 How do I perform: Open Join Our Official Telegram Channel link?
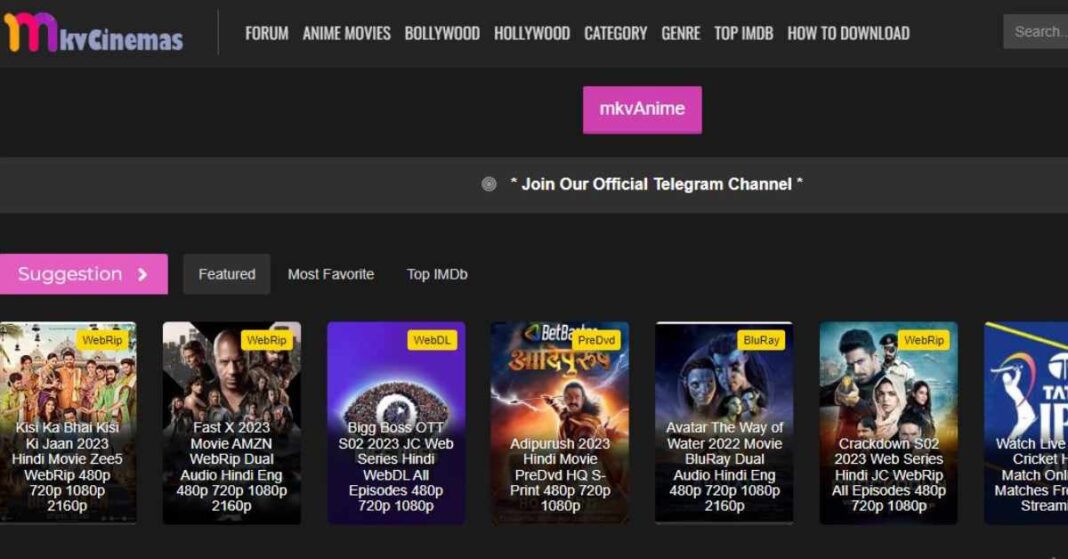click(x=657, y=184)
